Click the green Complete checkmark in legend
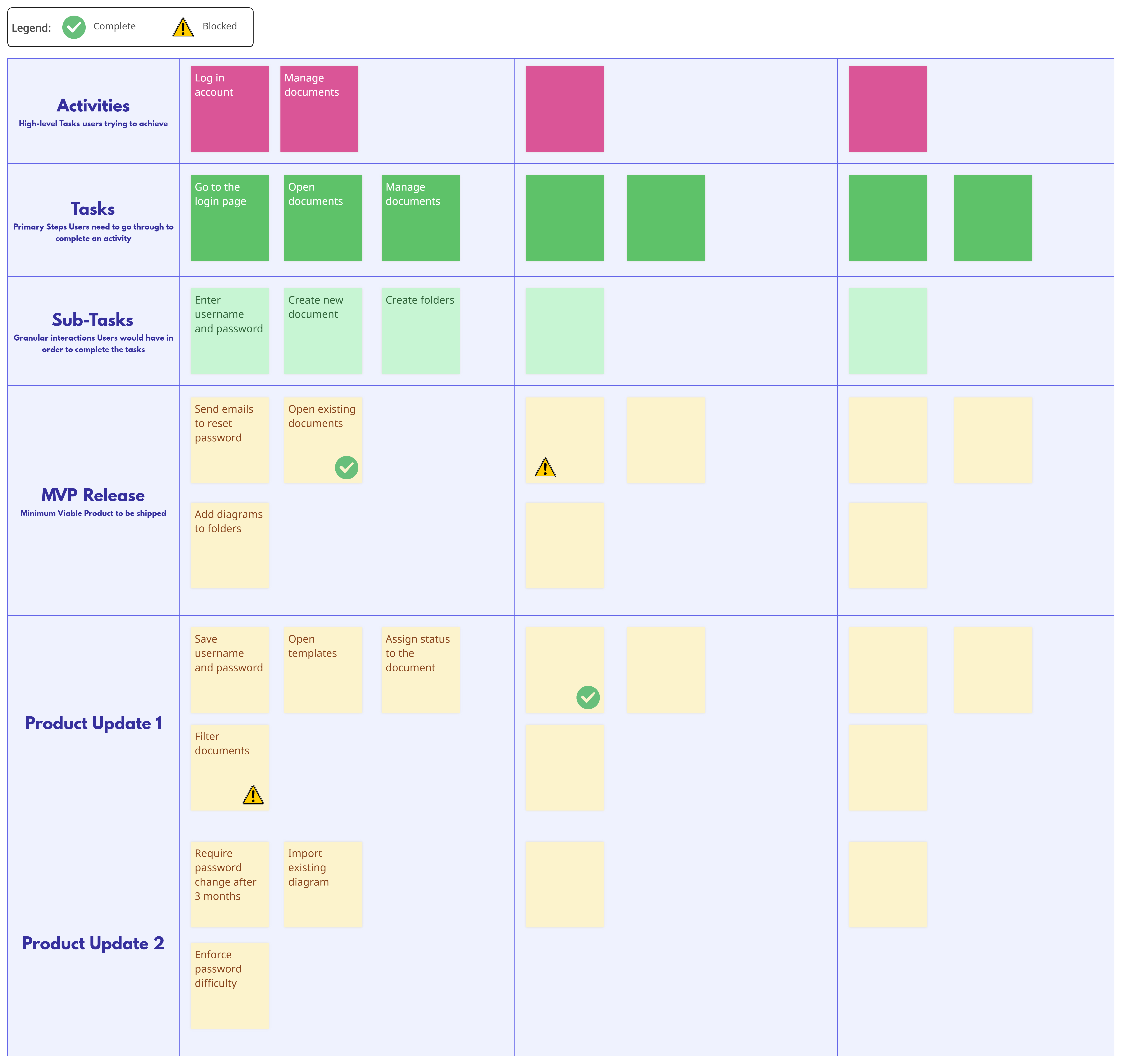Image resolution: width=1122 pixels, height=1064 pixels. coord(74,27)
